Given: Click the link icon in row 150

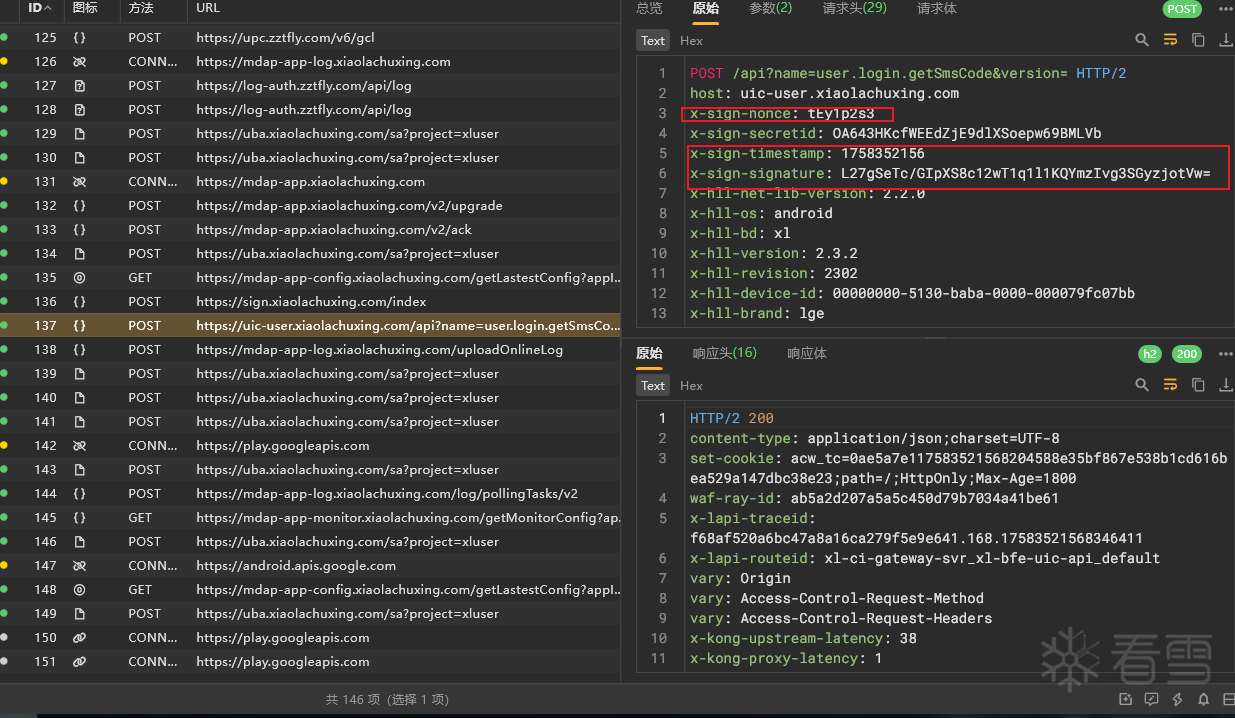Looking at the screenshot, I should [x=79, y=637].
